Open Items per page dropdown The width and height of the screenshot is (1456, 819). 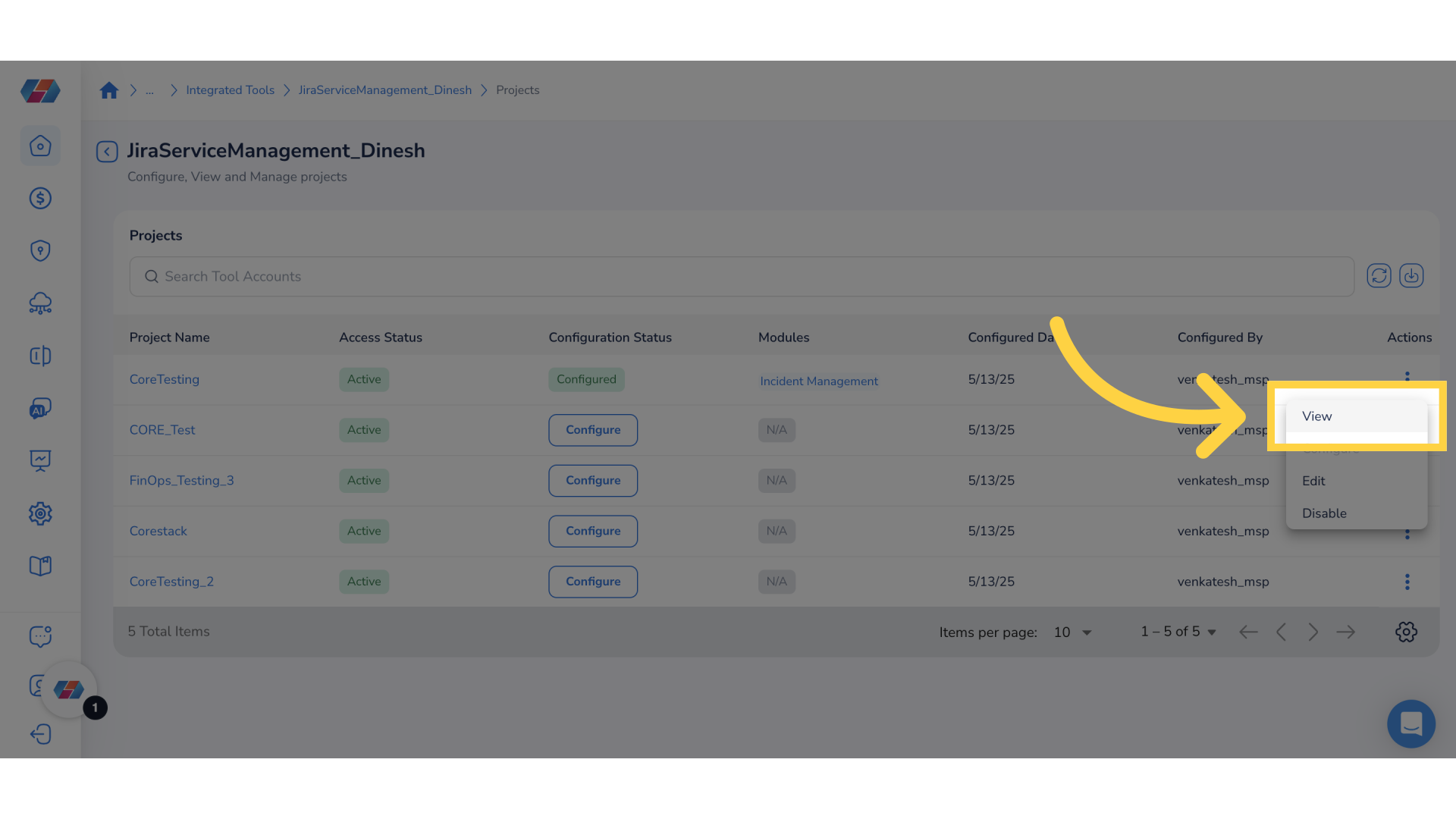(1072, 632)
